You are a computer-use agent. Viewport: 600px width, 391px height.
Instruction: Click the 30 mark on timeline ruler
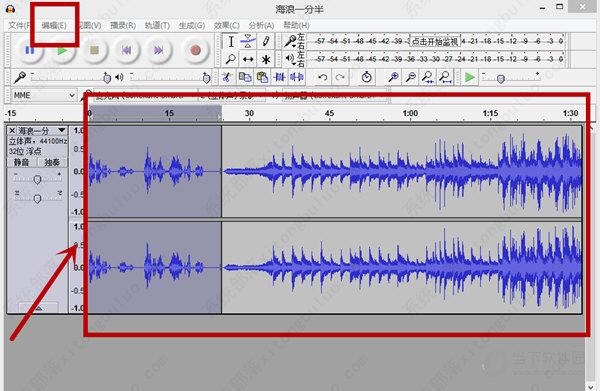click(249, 113)
